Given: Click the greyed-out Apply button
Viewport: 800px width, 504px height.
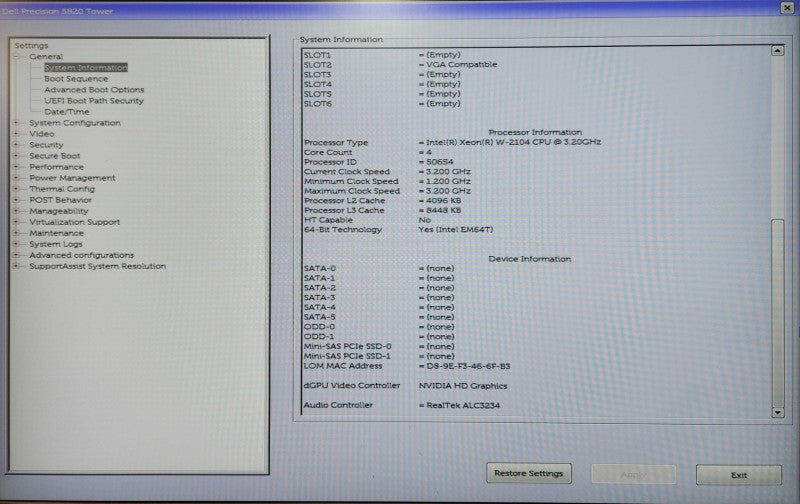Looking at the screenshot, I should [634, 474].
